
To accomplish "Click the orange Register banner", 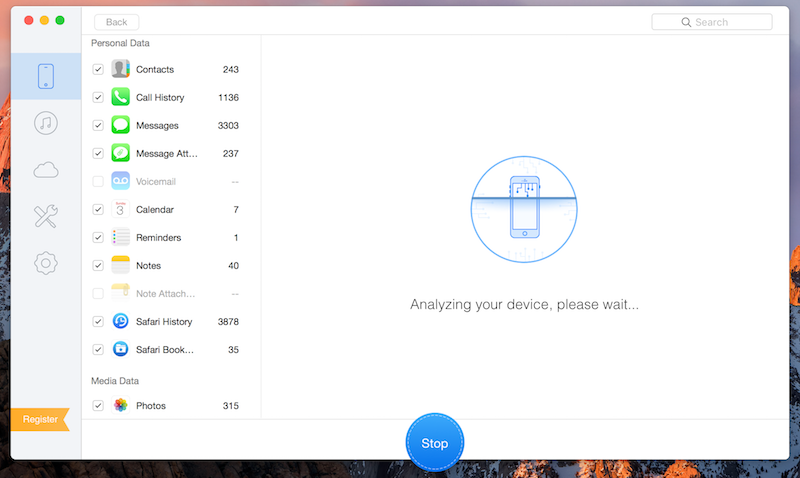I will [x=40, y=419].
